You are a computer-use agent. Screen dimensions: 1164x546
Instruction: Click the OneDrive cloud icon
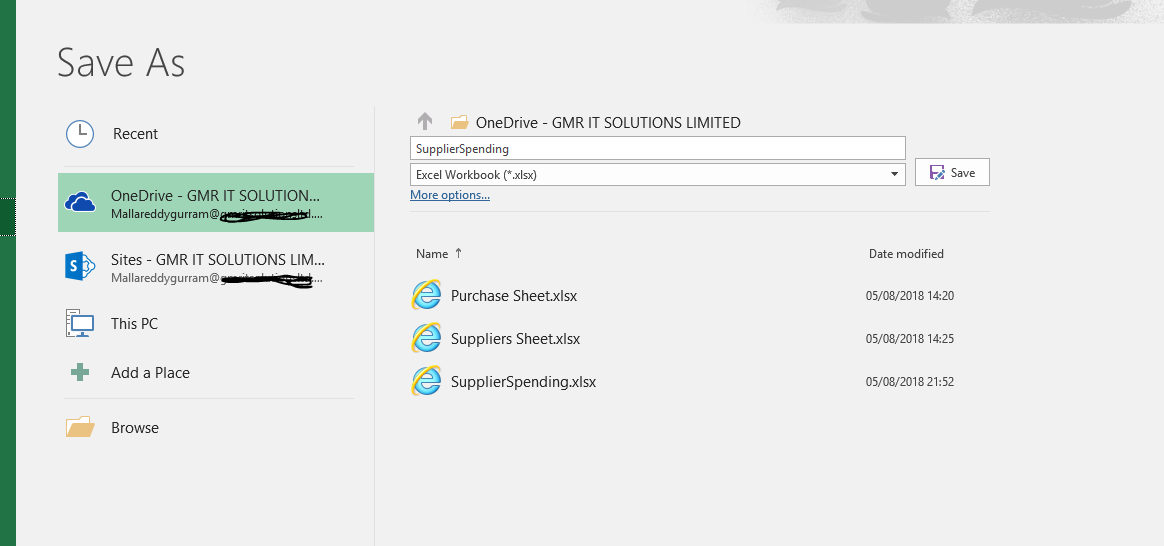click(80, 203)
